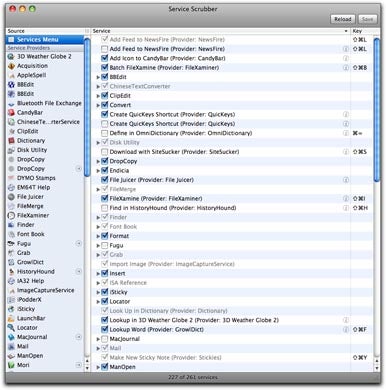Select Services Menu in source list
The width and height of the screenshot is (386, 390).
tap(45, 40)
